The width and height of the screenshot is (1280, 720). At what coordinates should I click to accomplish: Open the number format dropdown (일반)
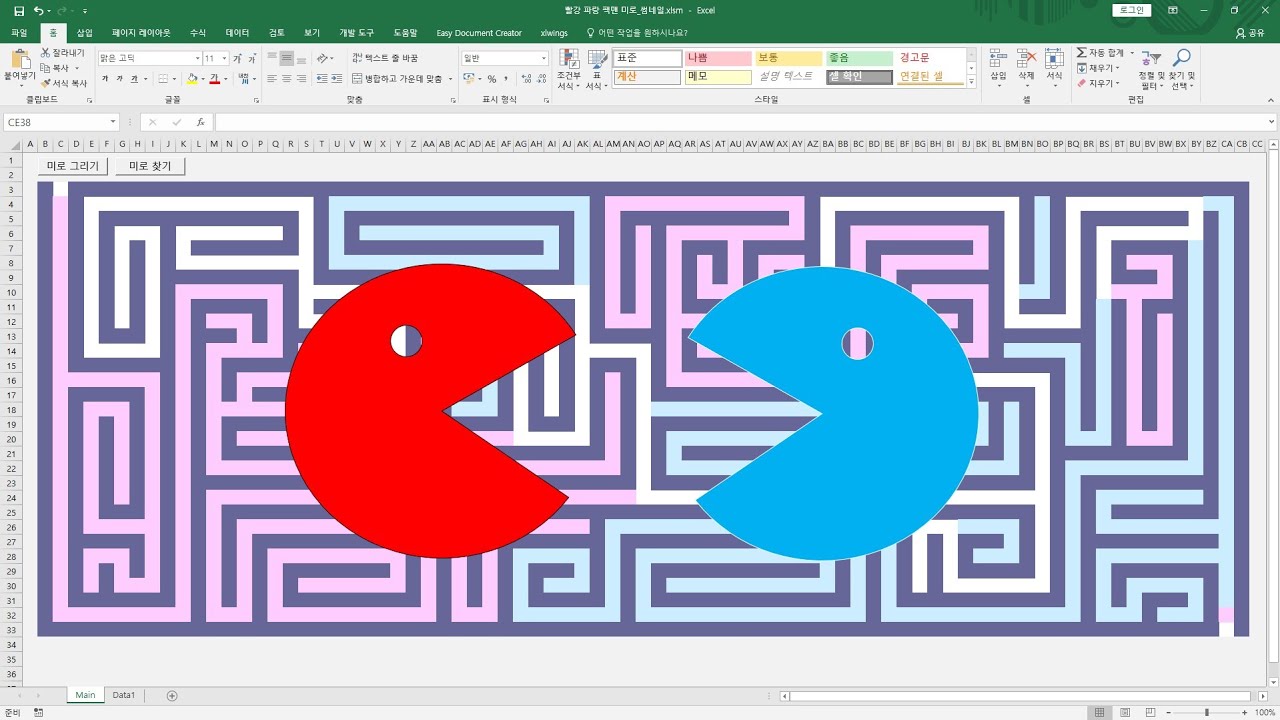tap(543, 59)
